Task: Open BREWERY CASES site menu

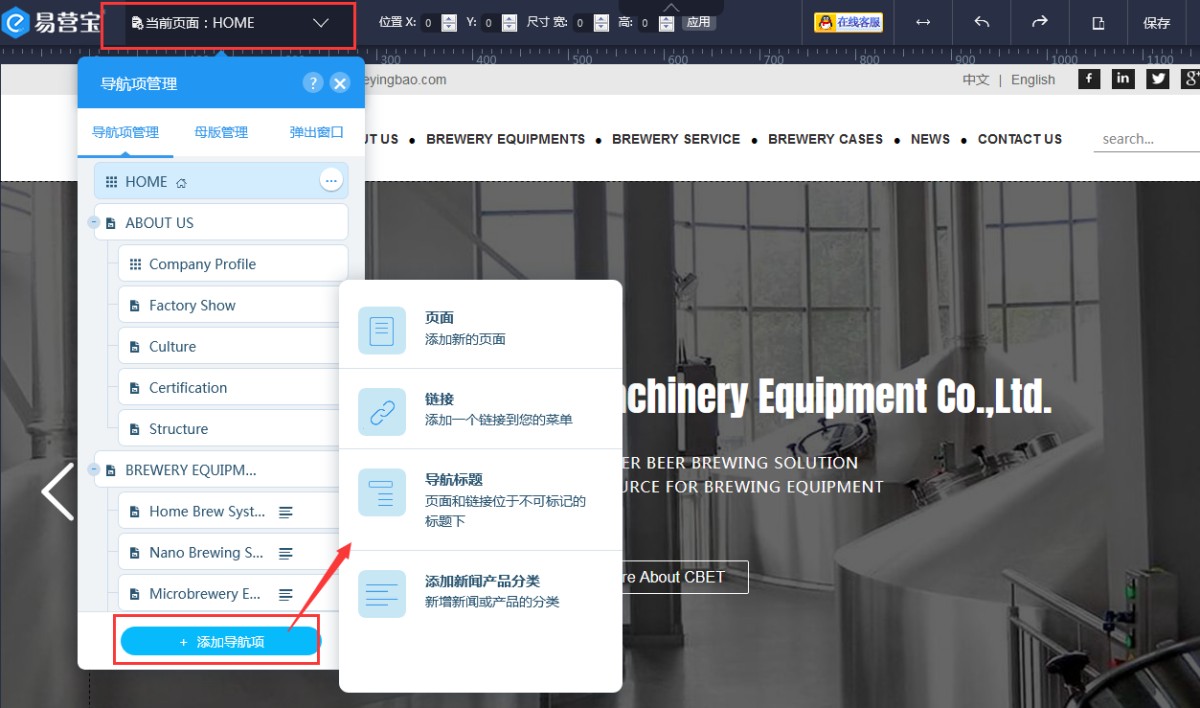Action: coord(825,139)
